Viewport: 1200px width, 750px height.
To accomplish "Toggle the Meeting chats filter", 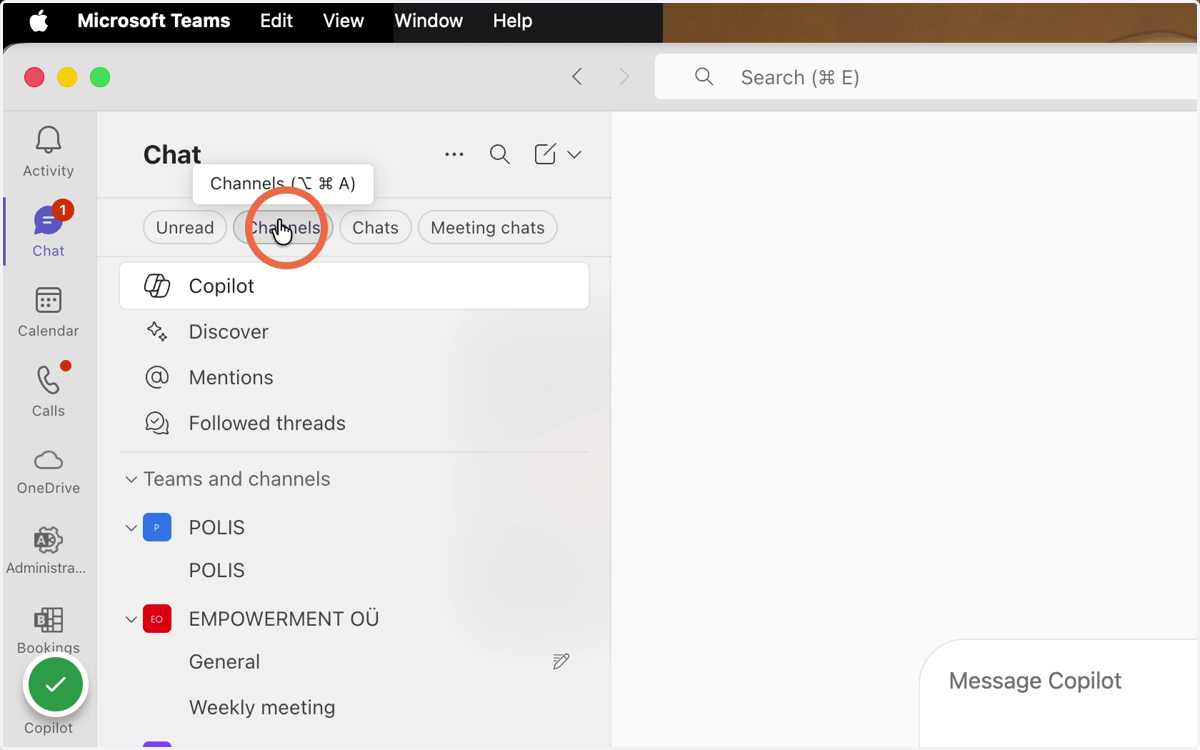I will pos(487,228).
